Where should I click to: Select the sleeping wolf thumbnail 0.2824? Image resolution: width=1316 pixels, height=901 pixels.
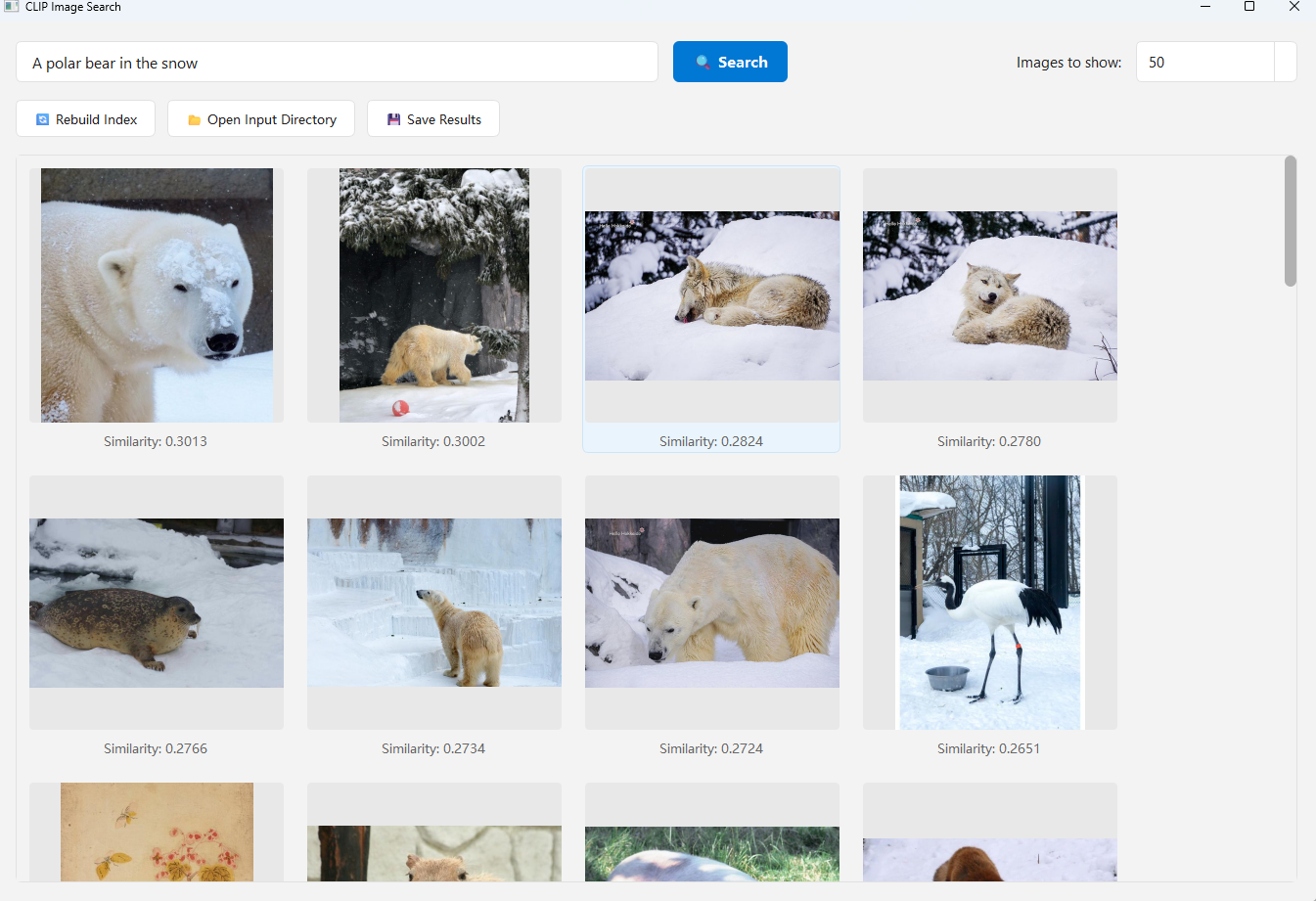(x=712, y=295)
